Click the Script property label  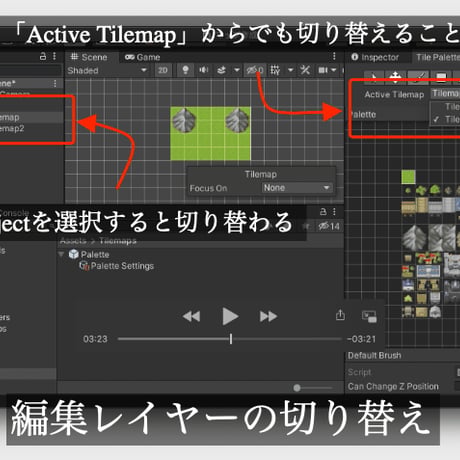click(x=359, y=372)
